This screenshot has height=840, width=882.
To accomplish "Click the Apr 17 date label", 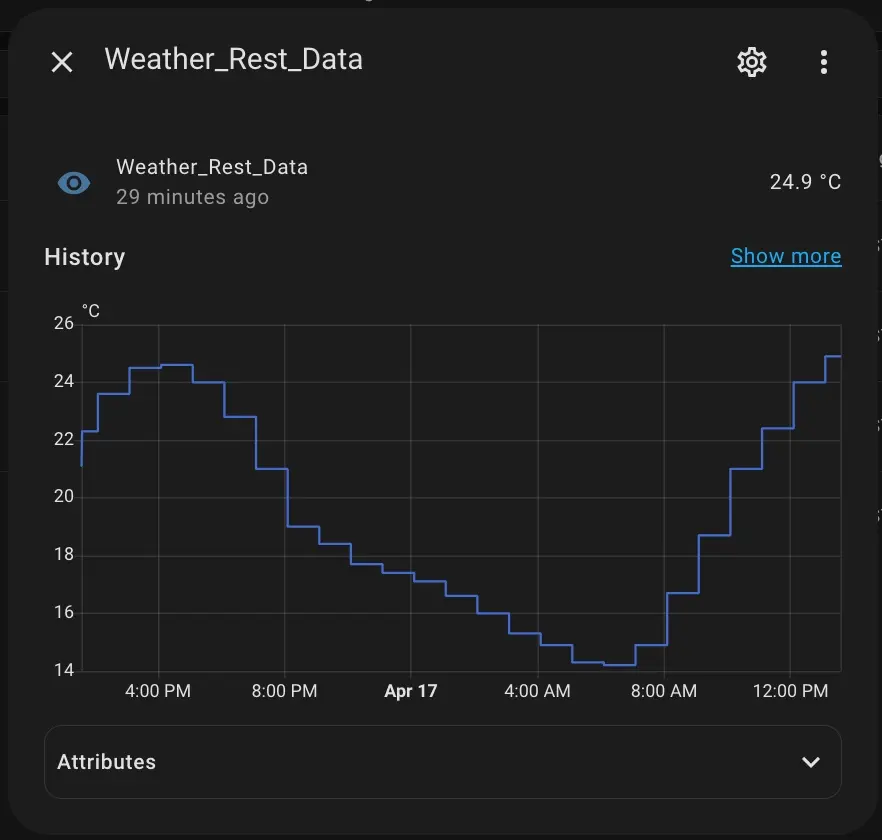I will 411,691.
